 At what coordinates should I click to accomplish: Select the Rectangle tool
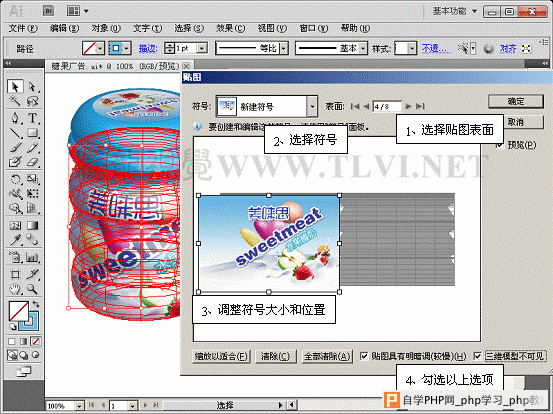[x=32, y=133]
